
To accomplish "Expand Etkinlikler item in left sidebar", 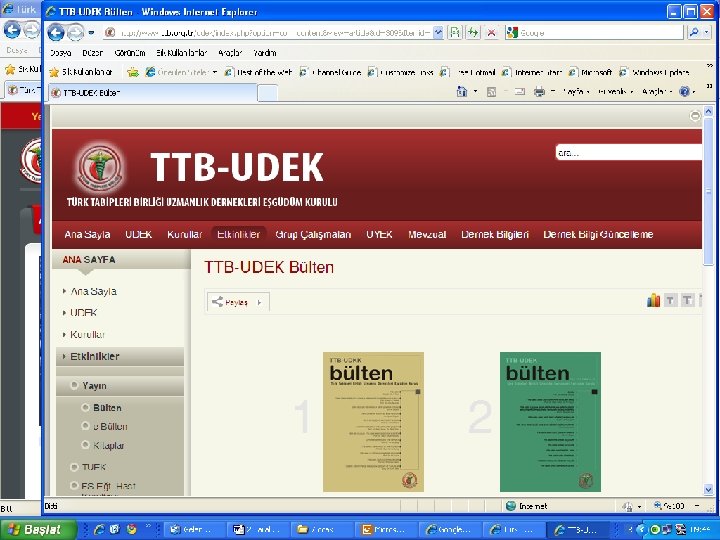I will [120, 356].
